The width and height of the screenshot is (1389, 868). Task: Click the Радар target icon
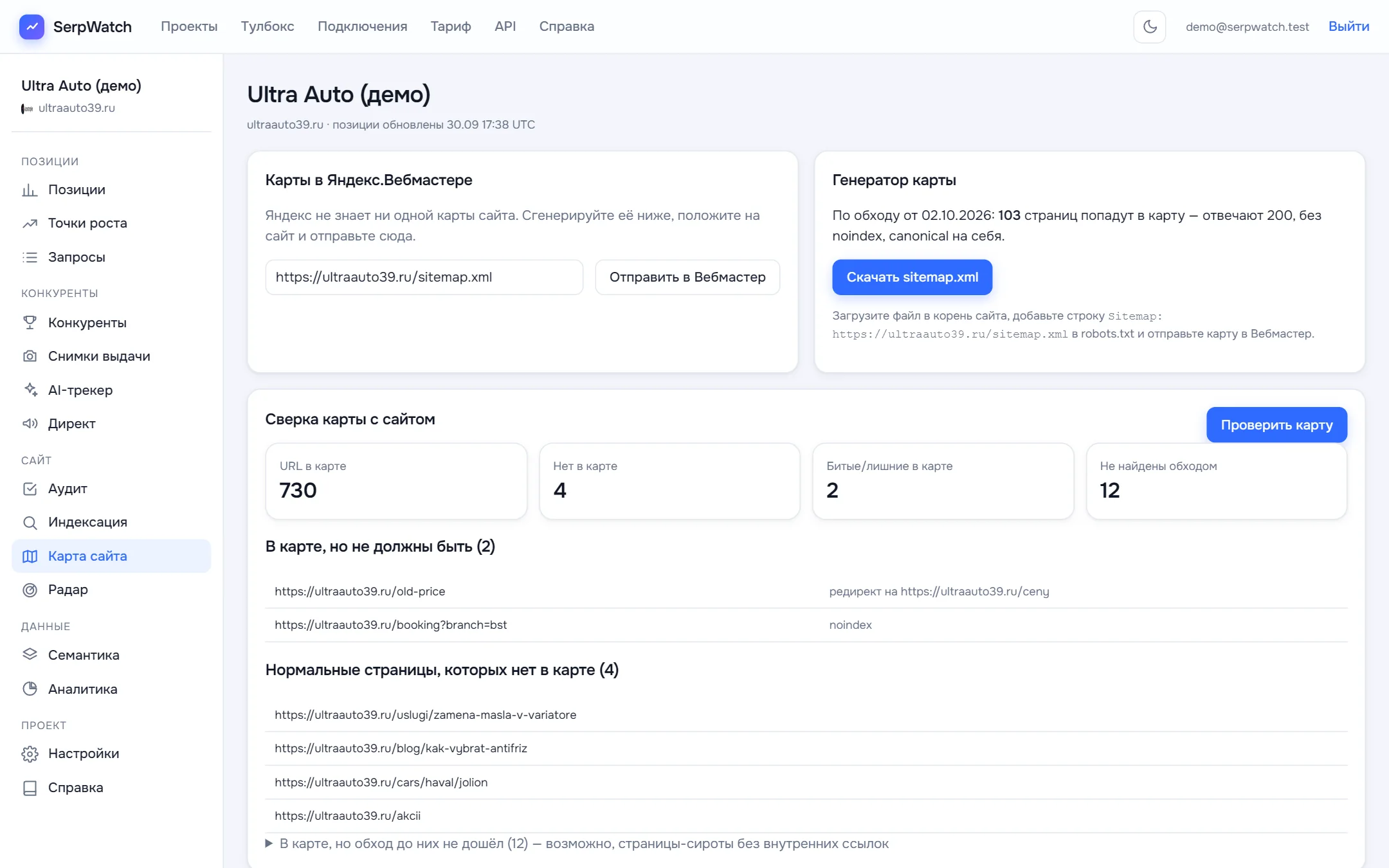click(x=30, y=590)
